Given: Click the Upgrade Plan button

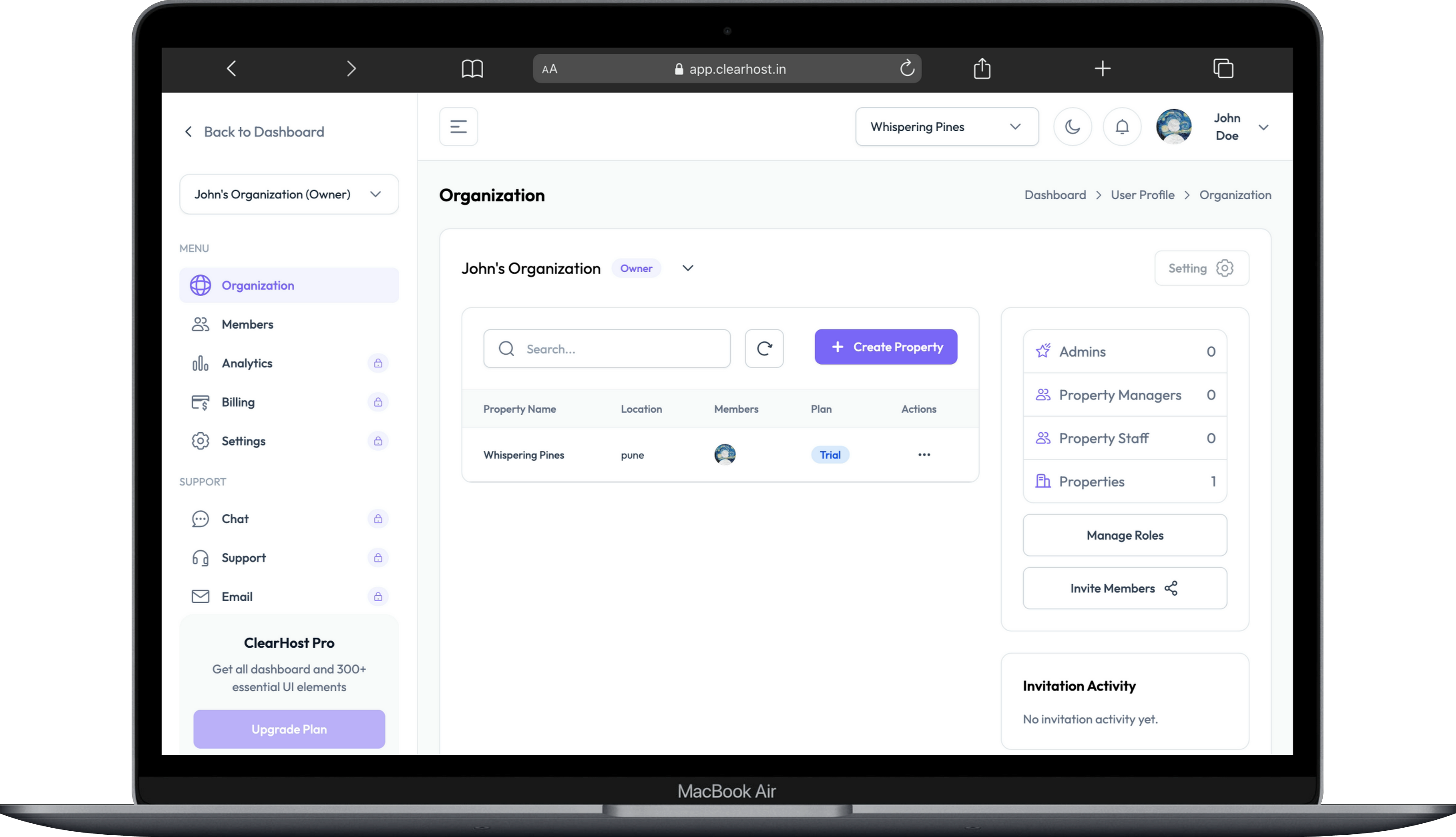Looking at the screenshot, I should point(289,729).
